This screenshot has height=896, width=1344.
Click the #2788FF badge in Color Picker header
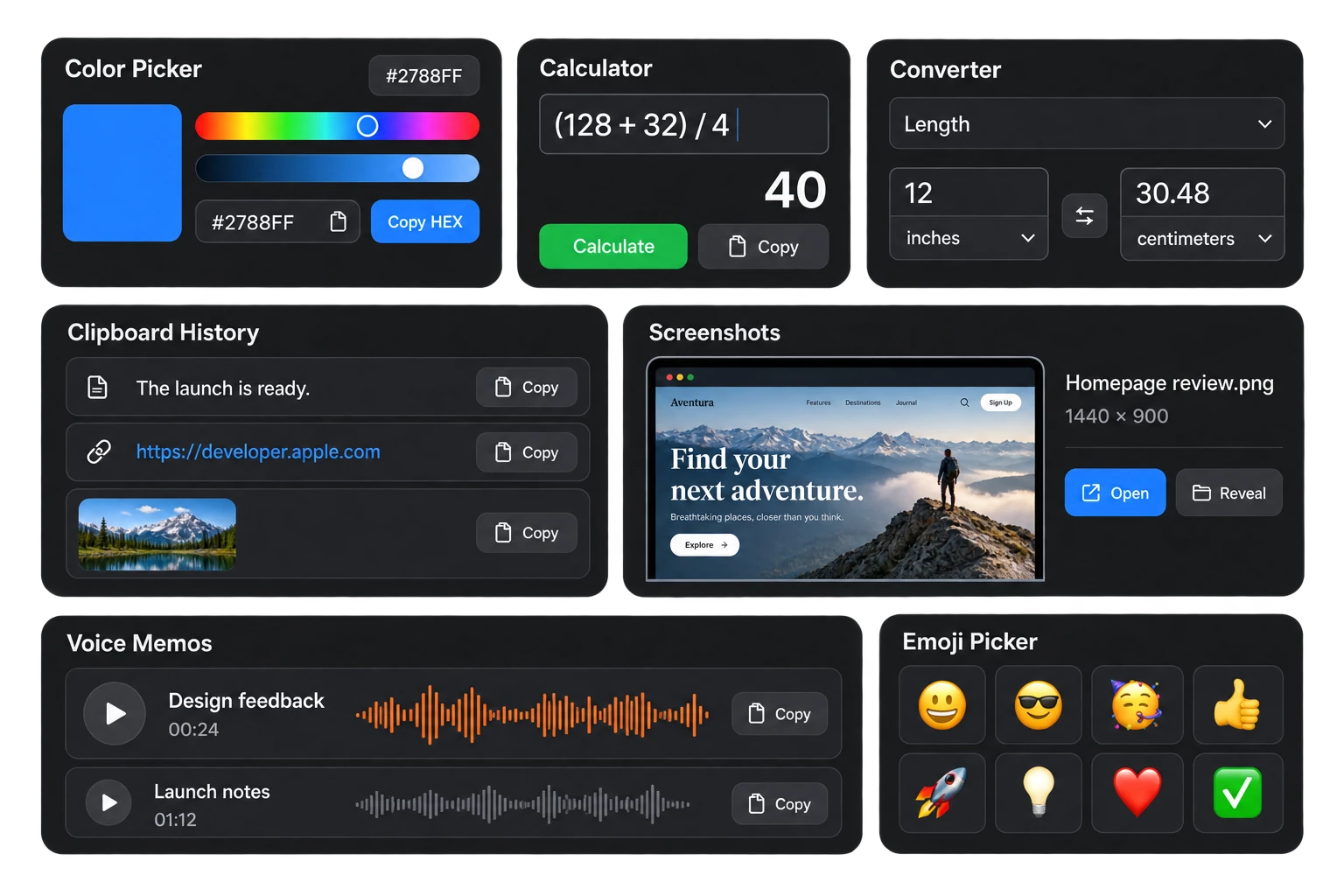click(423, 76)
